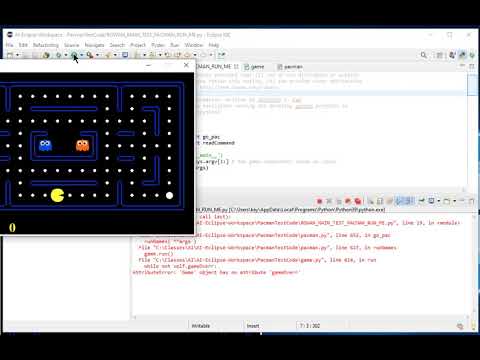
Task: Open the Source menu
Action: 72,45
